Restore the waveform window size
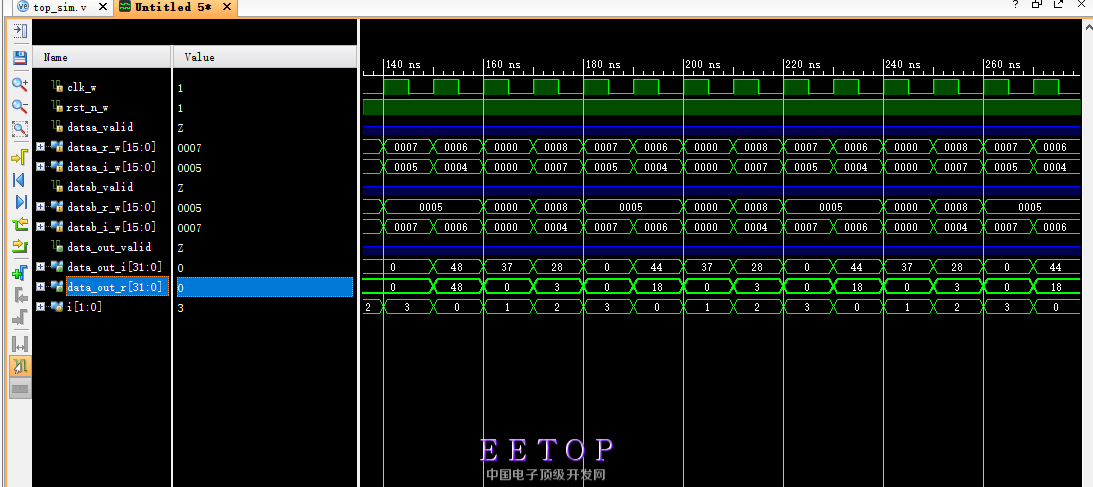This screenshot has width=1093, height=487. click(x=1037, y=5)
